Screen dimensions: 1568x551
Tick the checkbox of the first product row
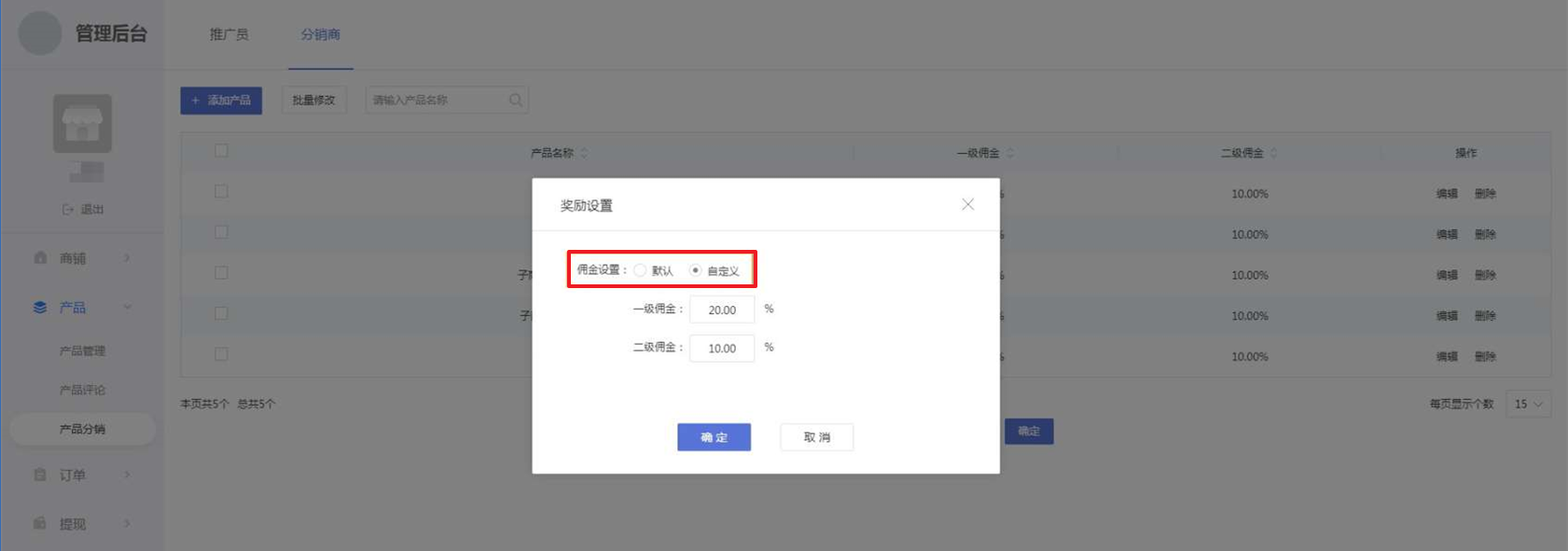[x=221, y=191]
